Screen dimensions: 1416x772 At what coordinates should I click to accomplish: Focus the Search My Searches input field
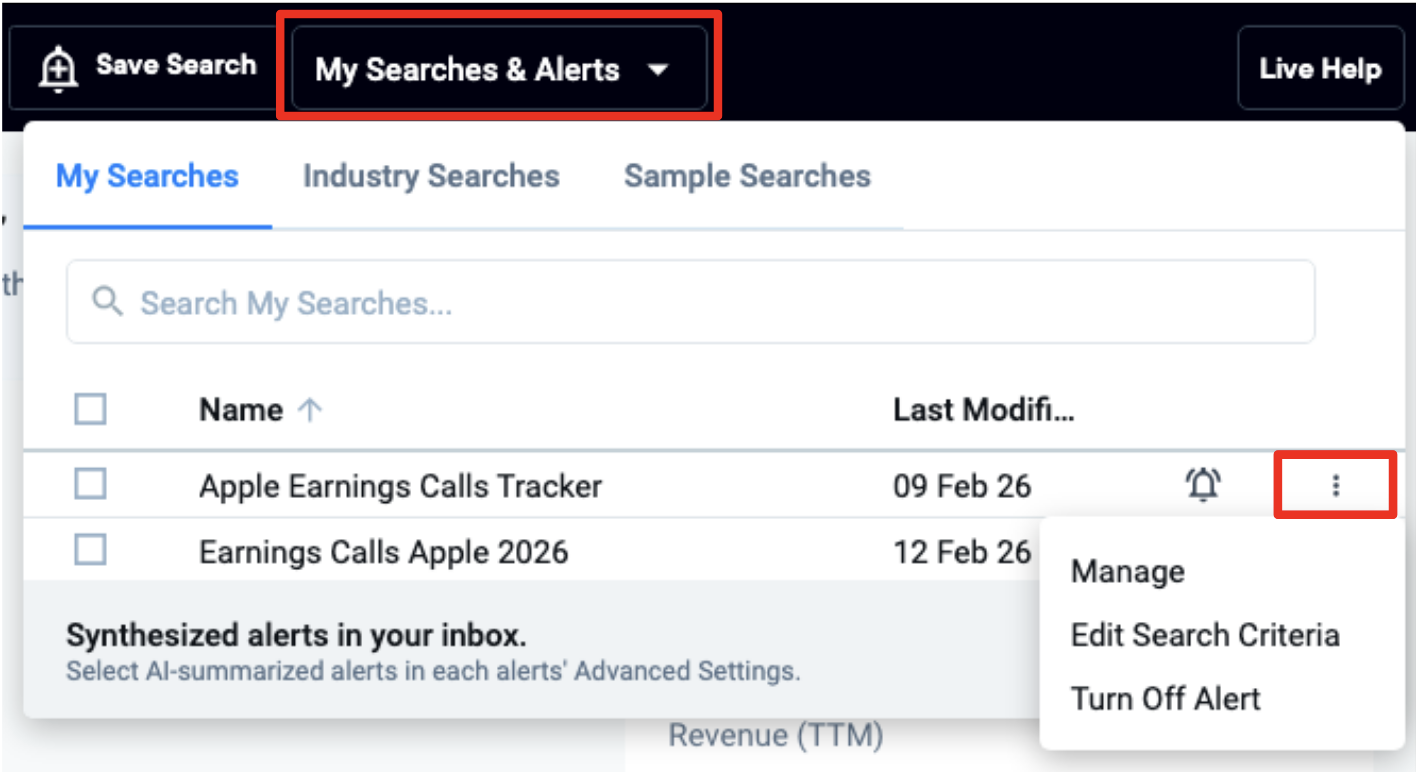point(700,302)
